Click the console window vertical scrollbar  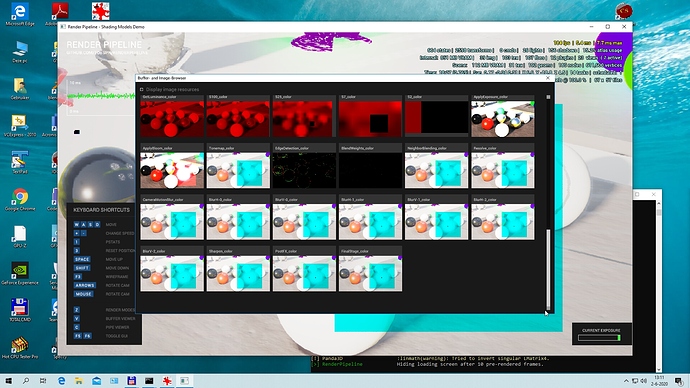coord(659,287)
